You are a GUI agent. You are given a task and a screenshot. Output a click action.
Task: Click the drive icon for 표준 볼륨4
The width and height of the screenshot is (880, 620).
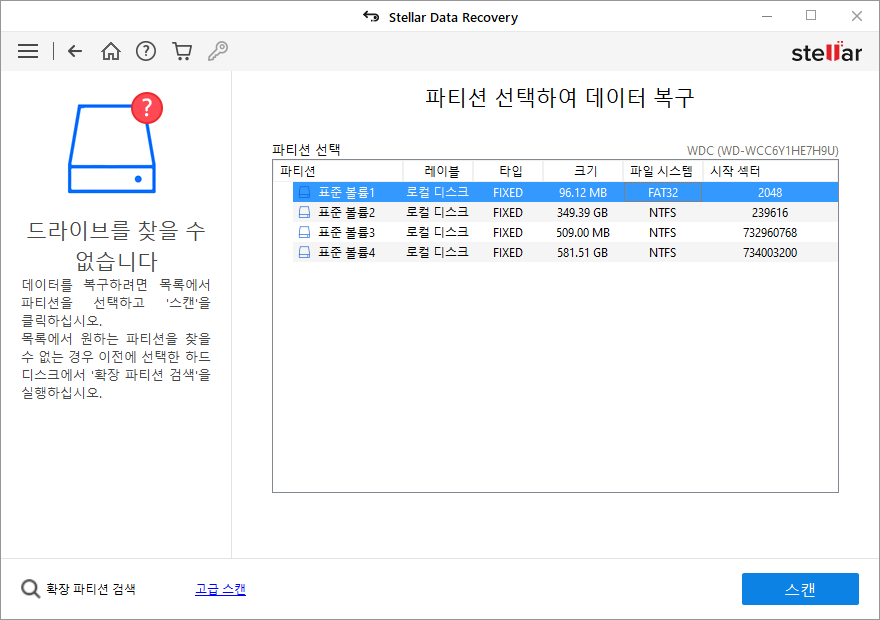point(304,252)
